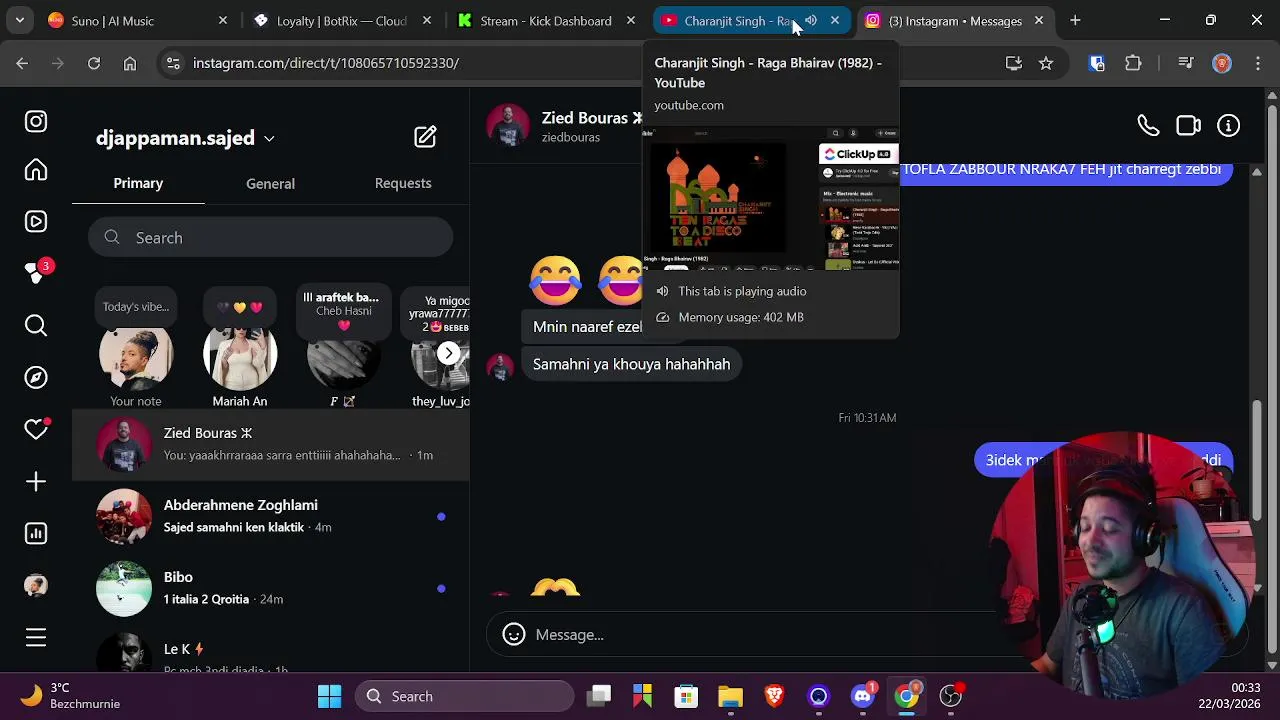Open OBS Studio from the taskbar
The width and height of the screenshot is (1280, 720).
[x=950, y=696]
